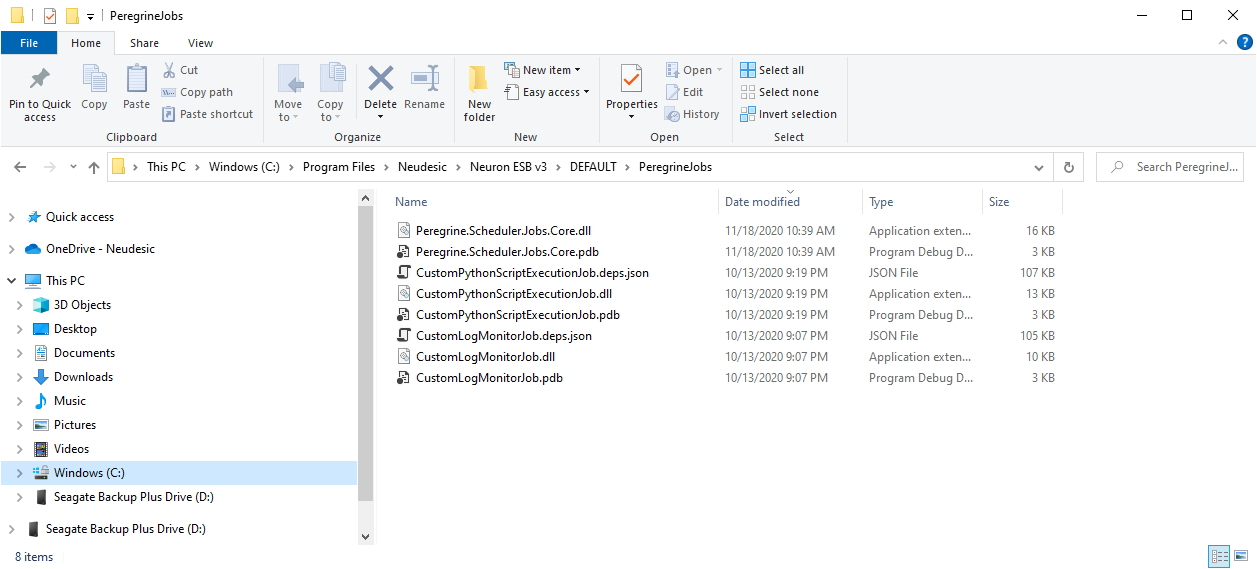Open the Properties checkmark icon
The height and width of the screenshot is (569, 1257).
(631, 78)
